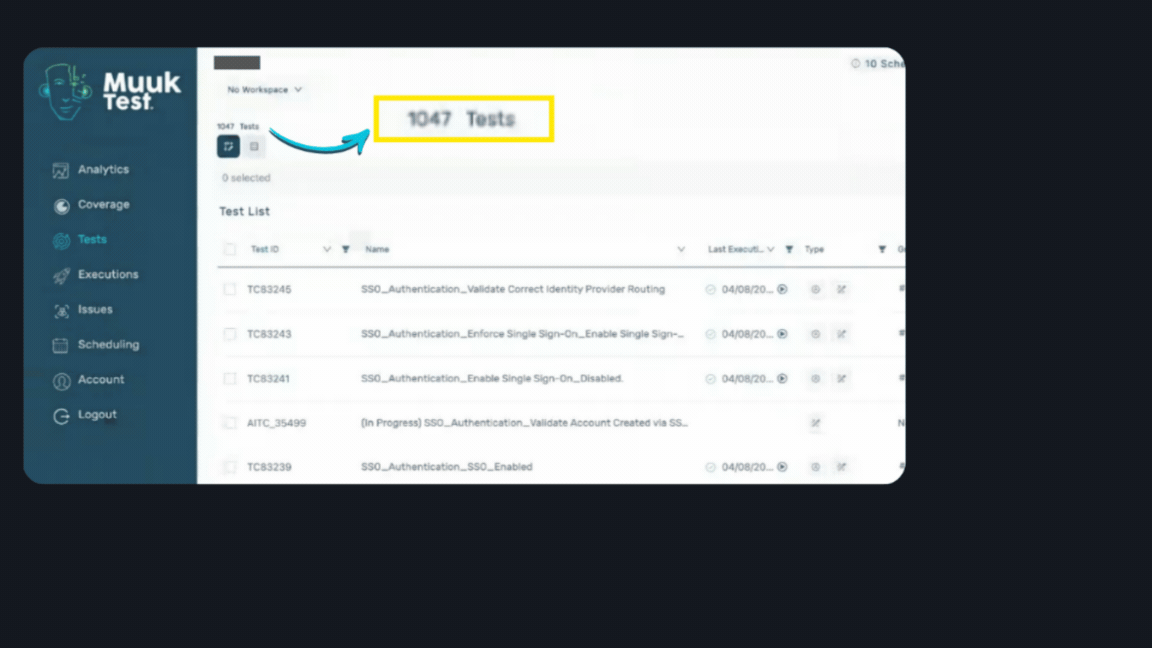The image size is (1152, 648).
Task: Select checkbox for TC83241
Action: pyautogui.click(x=230, y=378)
